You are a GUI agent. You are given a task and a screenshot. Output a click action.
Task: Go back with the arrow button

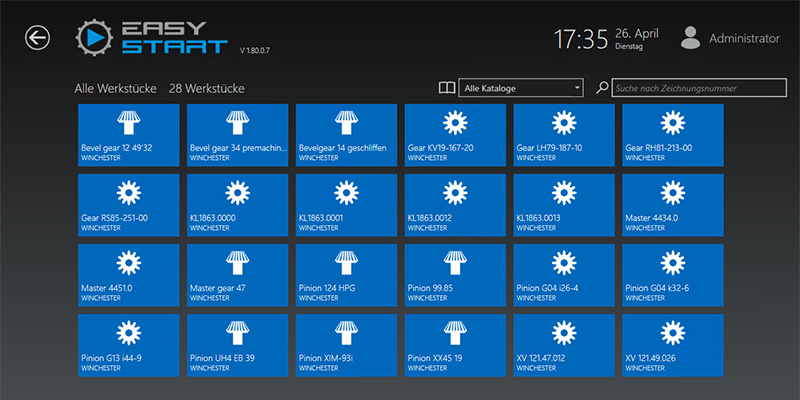click(x=37, y=38)
